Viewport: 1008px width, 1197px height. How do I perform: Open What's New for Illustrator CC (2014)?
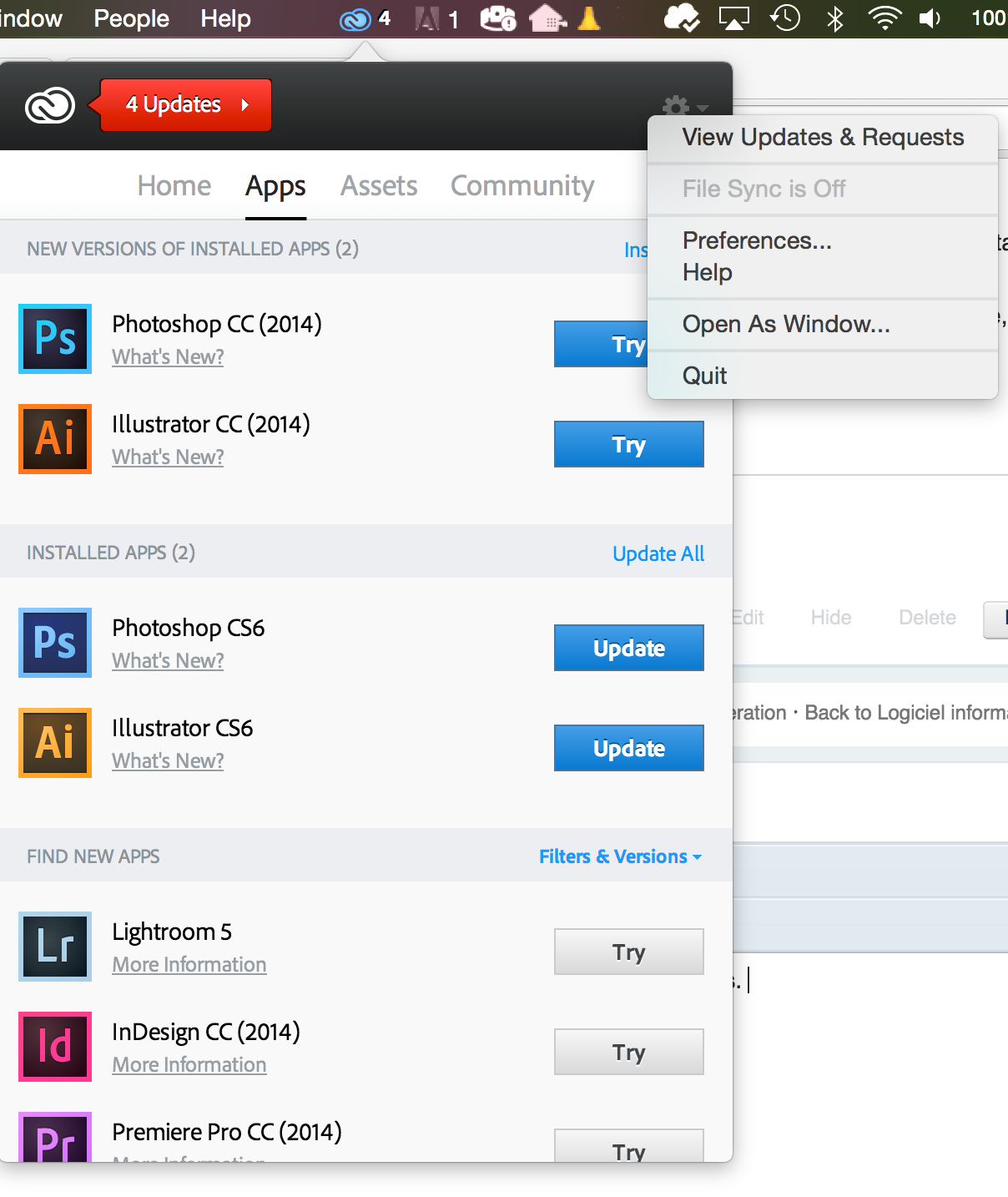168,457
